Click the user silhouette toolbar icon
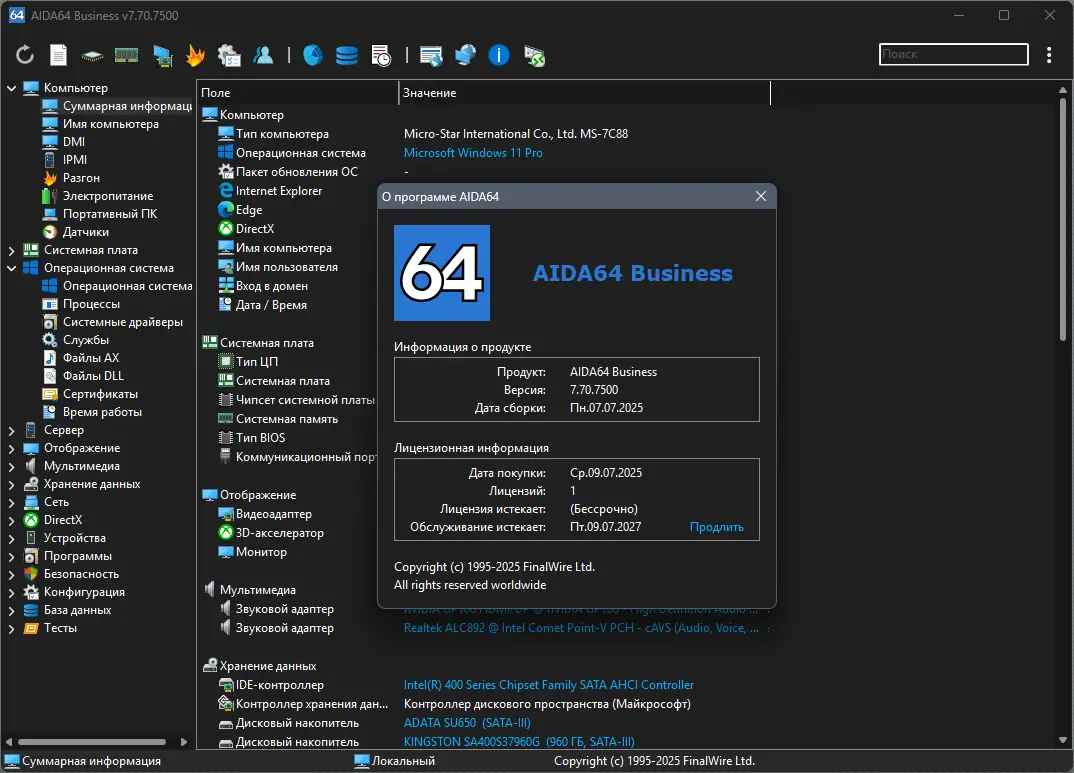1074x773 pixels. point(263,55)
